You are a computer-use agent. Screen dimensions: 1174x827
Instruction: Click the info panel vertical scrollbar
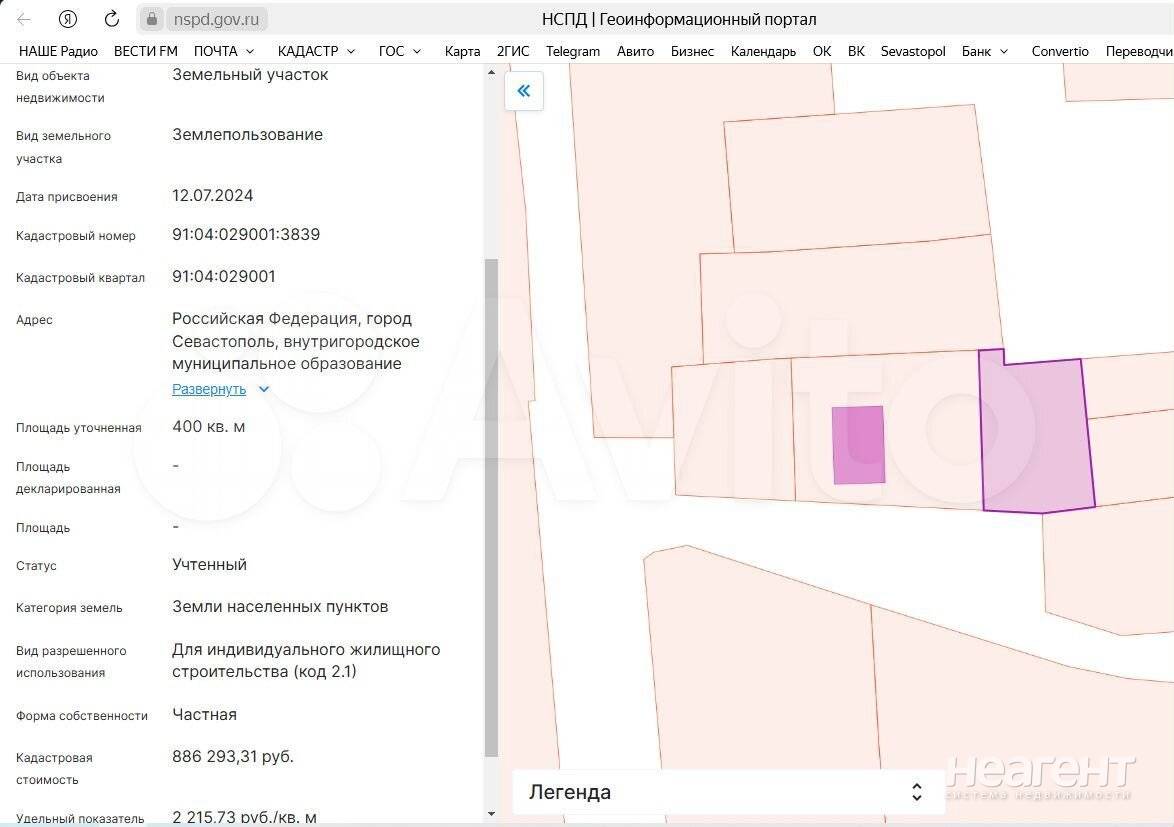pos(491,507)
